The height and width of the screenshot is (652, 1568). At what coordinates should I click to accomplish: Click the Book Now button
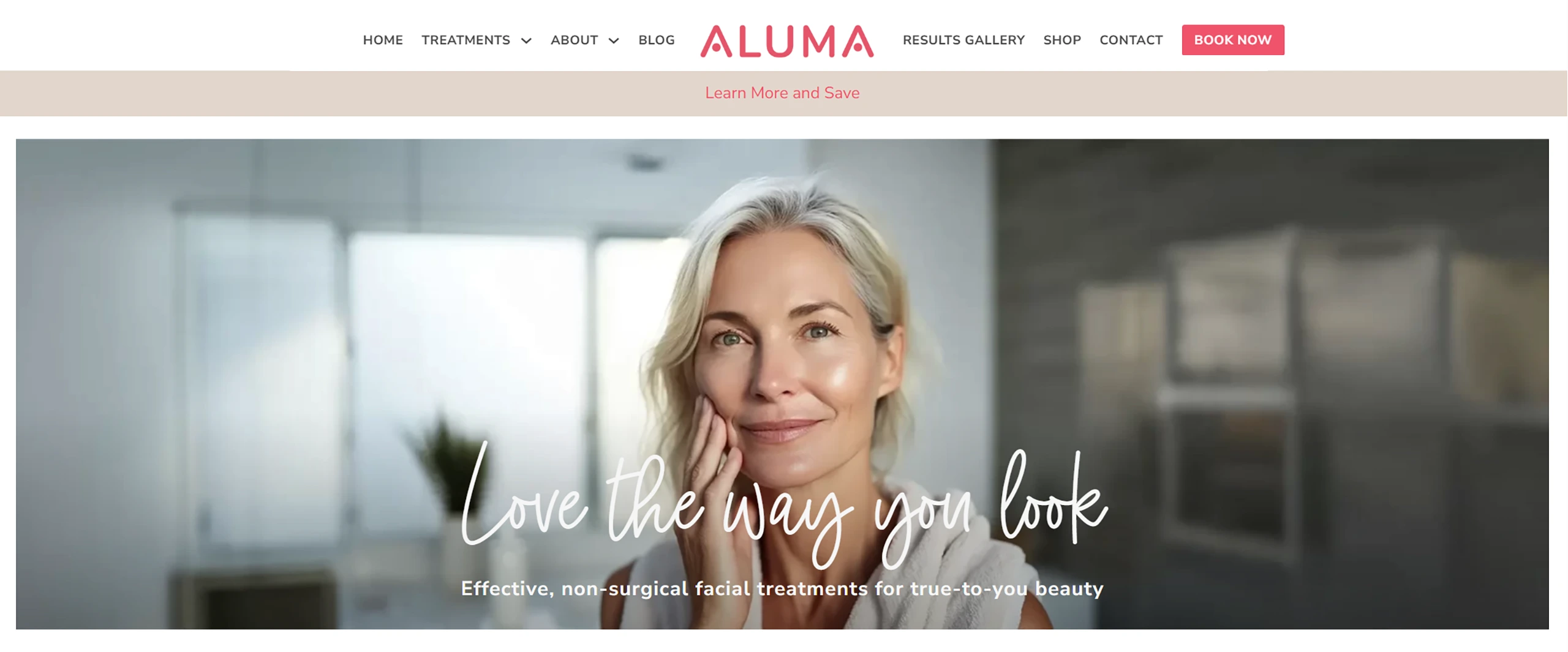(x=1233, y=40)
